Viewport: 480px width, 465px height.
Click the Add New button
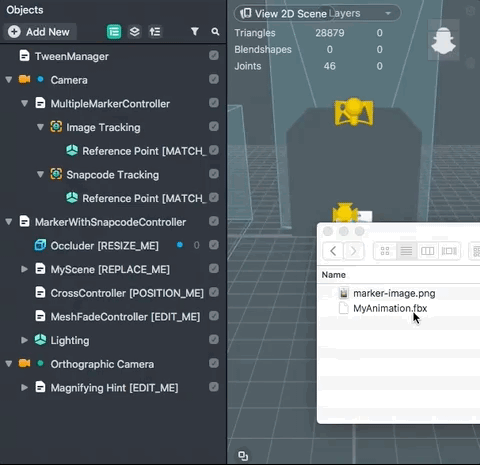[40, 32]
